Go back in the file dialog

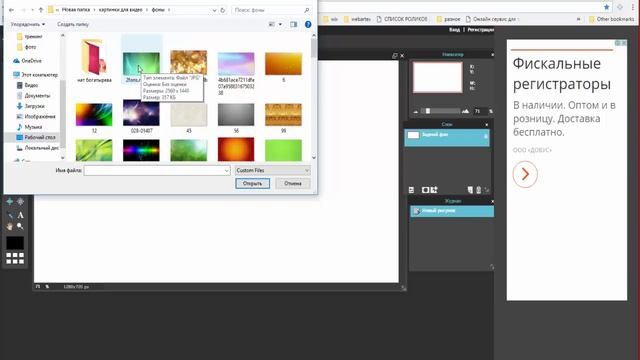[x=11, y=10]
